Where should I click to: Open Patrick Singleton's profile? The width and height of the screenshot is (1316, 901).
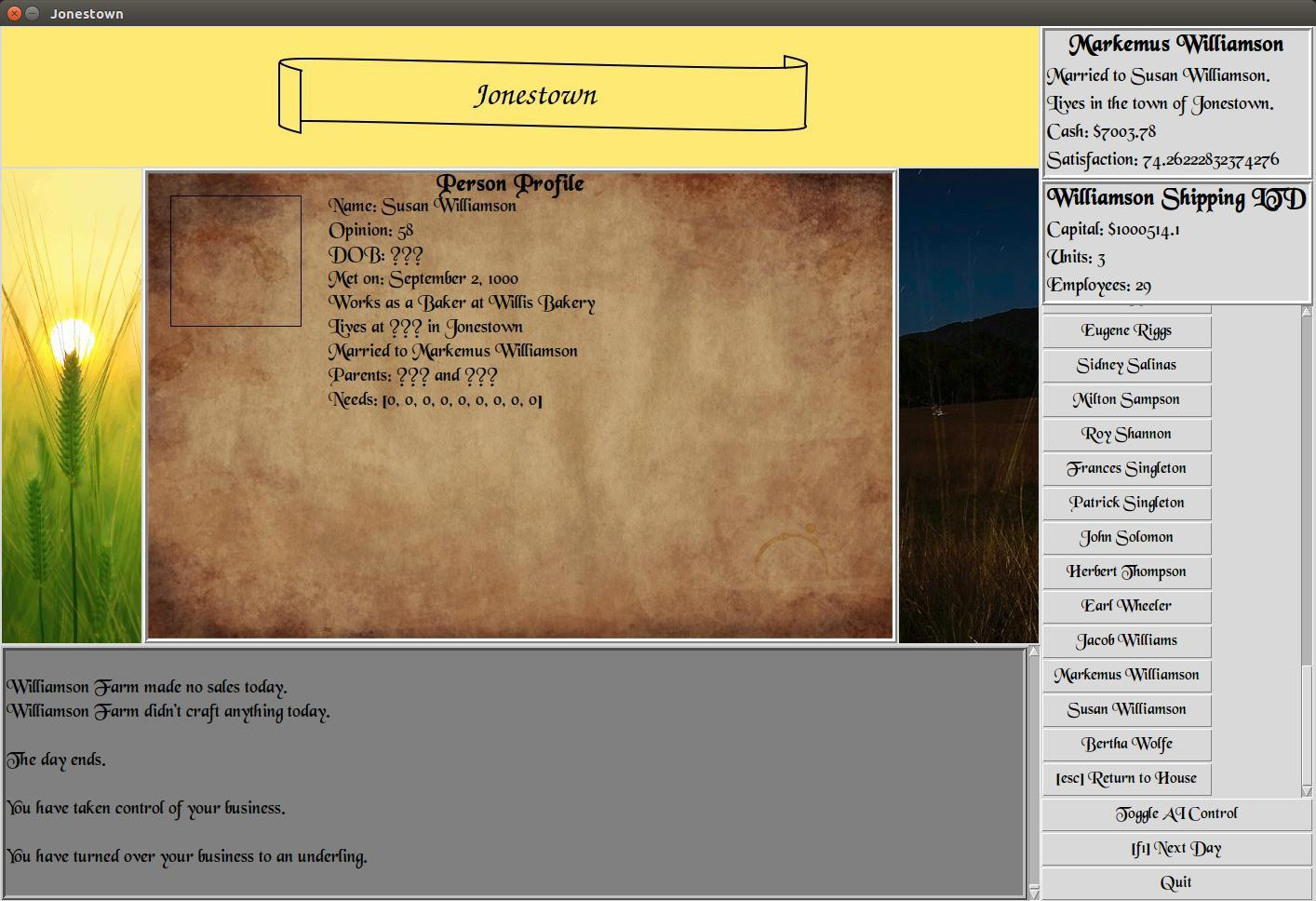(1127, 503)
